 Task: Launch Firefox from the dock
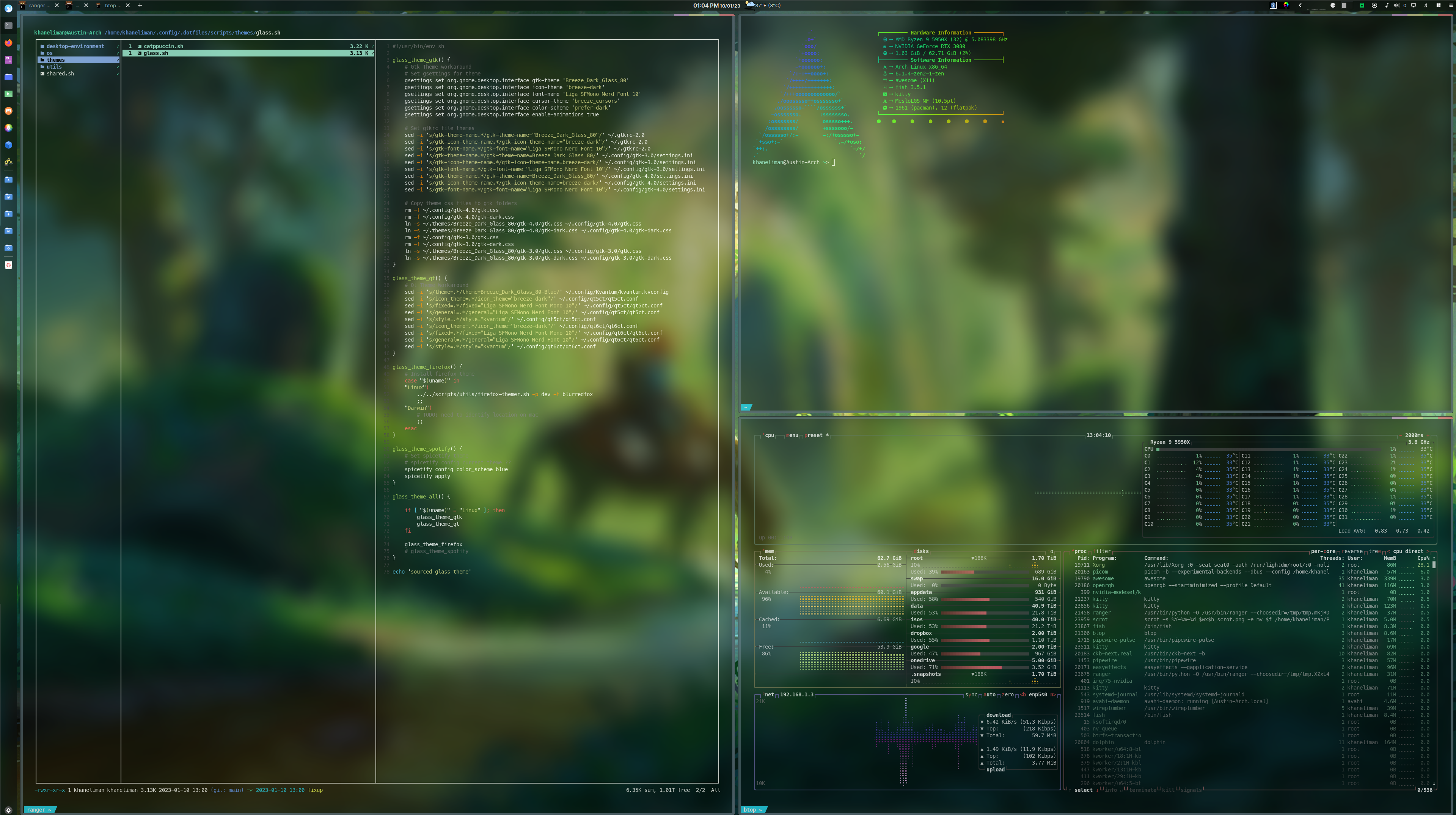coord(8,43)
